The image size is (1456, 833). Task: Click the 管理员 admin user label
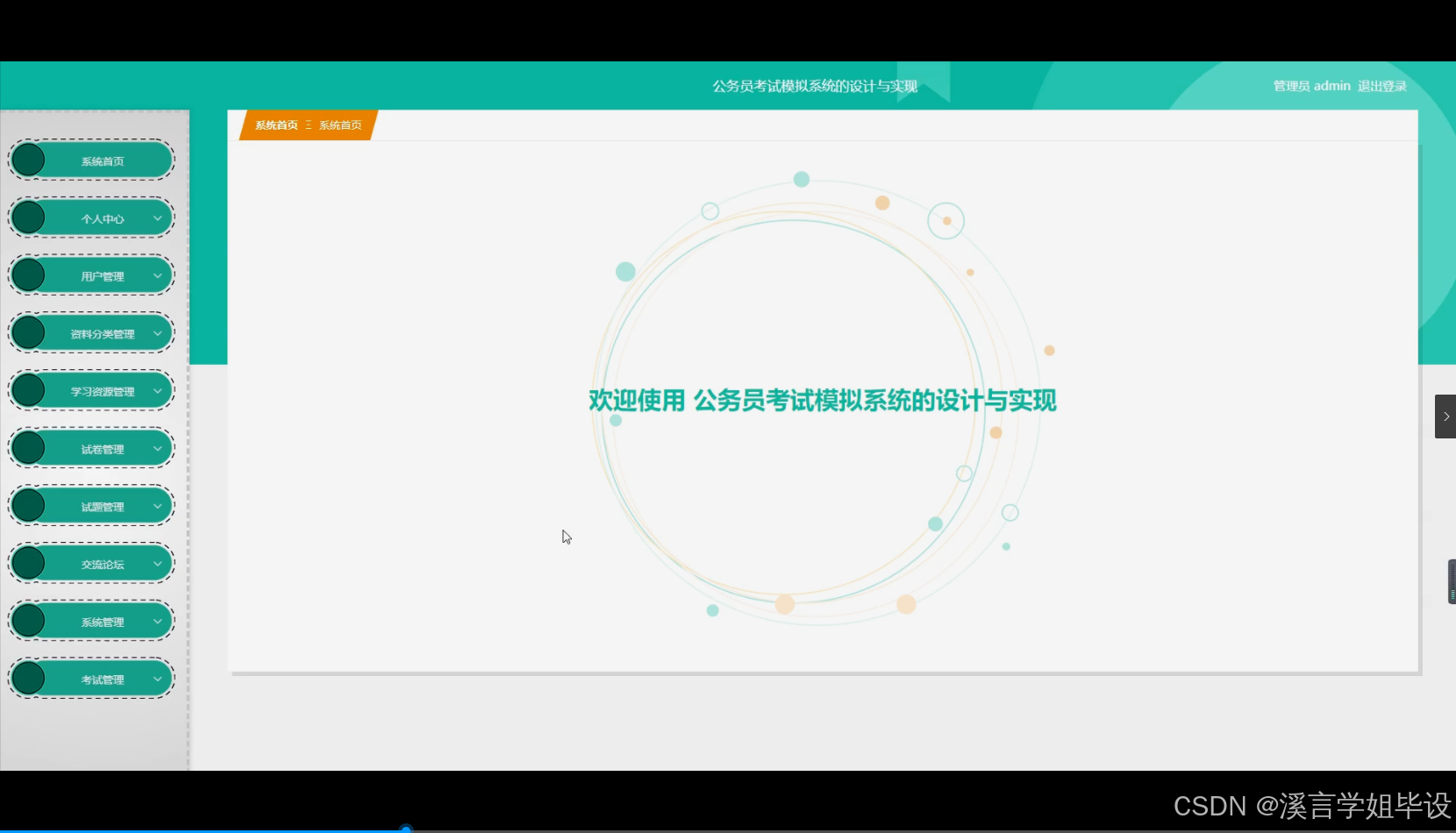tap(1311, 86)
